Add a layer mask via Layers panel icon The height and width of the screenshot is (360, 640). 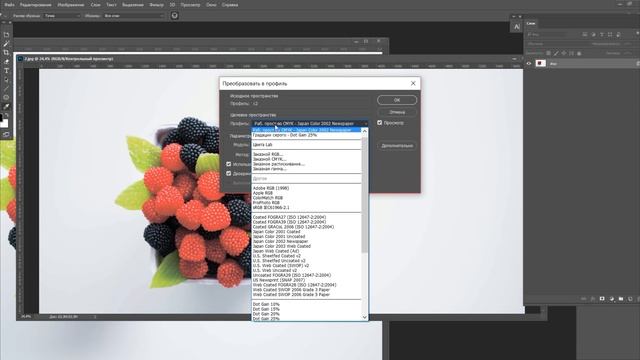tap(602, 299)
